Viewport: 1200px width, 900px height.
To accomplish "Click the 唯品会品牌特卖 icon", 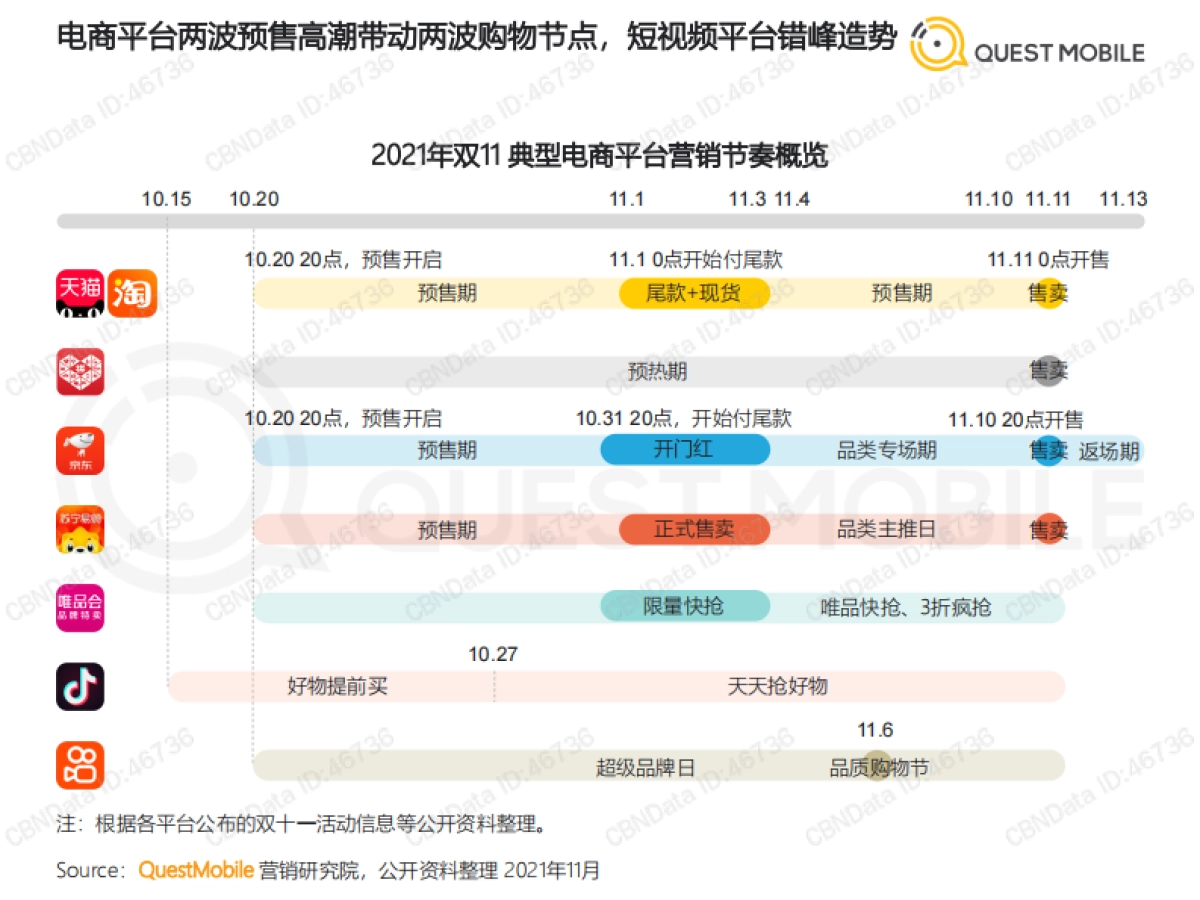I will [x=80, y=607].
